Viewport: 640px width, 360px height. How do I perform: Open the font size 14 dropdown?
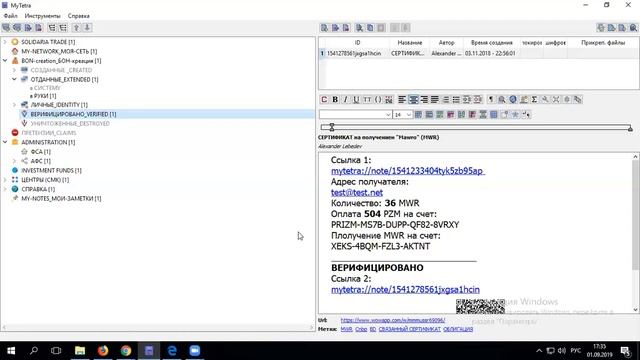point(402,115)
